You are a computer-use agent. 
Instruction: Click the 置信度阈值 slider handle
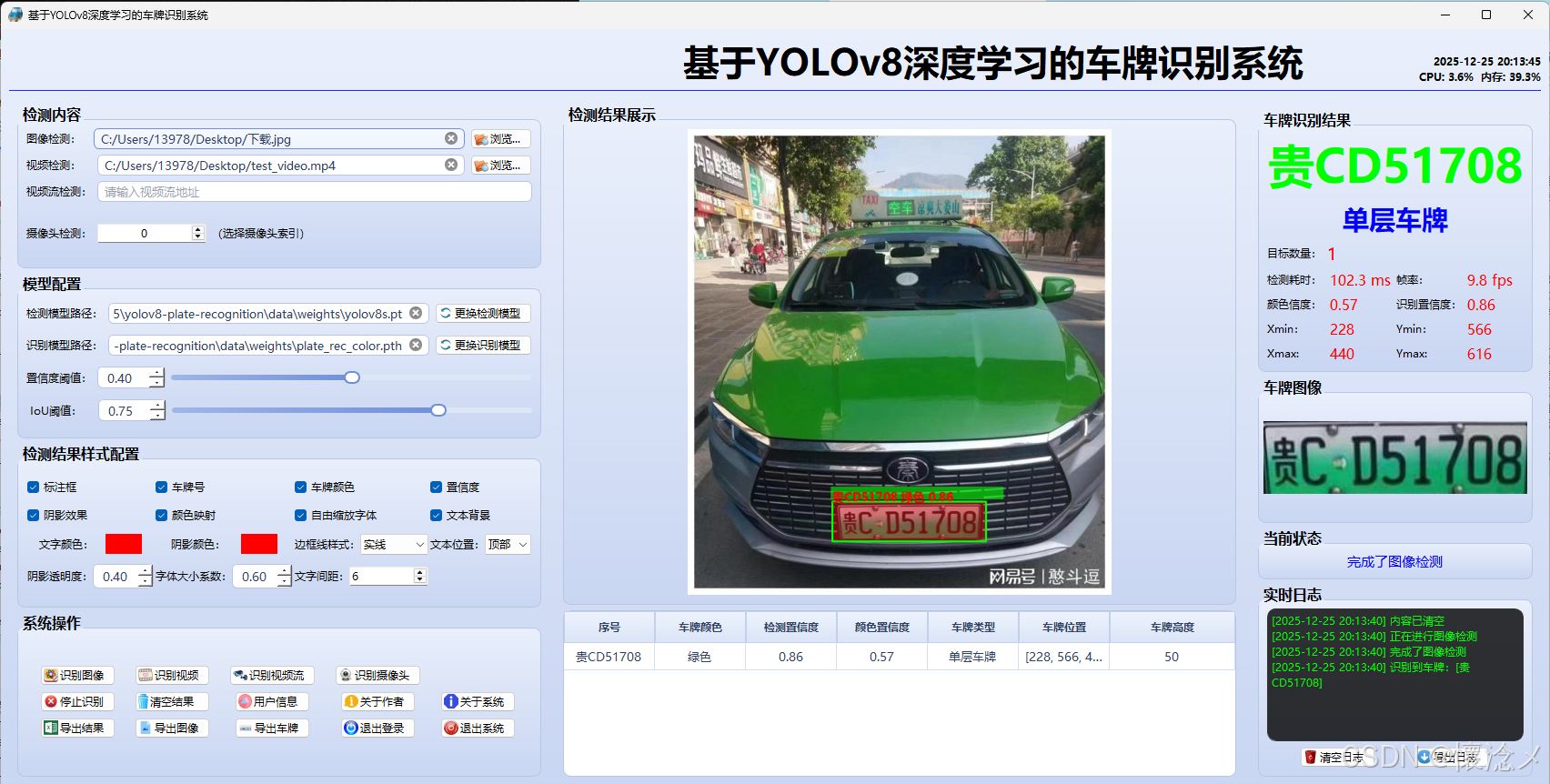coord(352,377)
